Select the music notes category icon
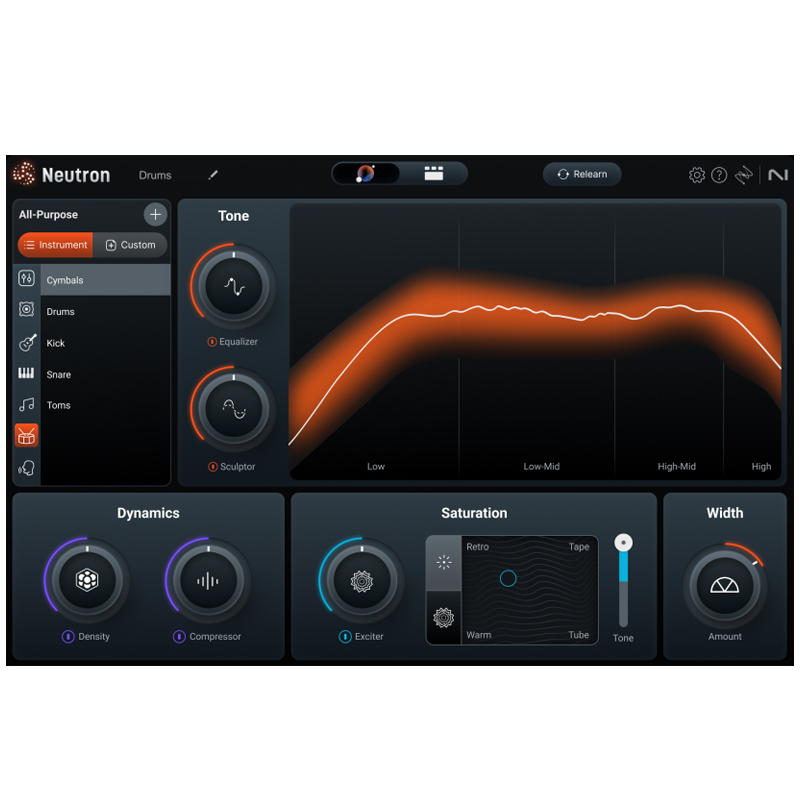The width and height of the screenshot is (800, 800). click(27, 405)
